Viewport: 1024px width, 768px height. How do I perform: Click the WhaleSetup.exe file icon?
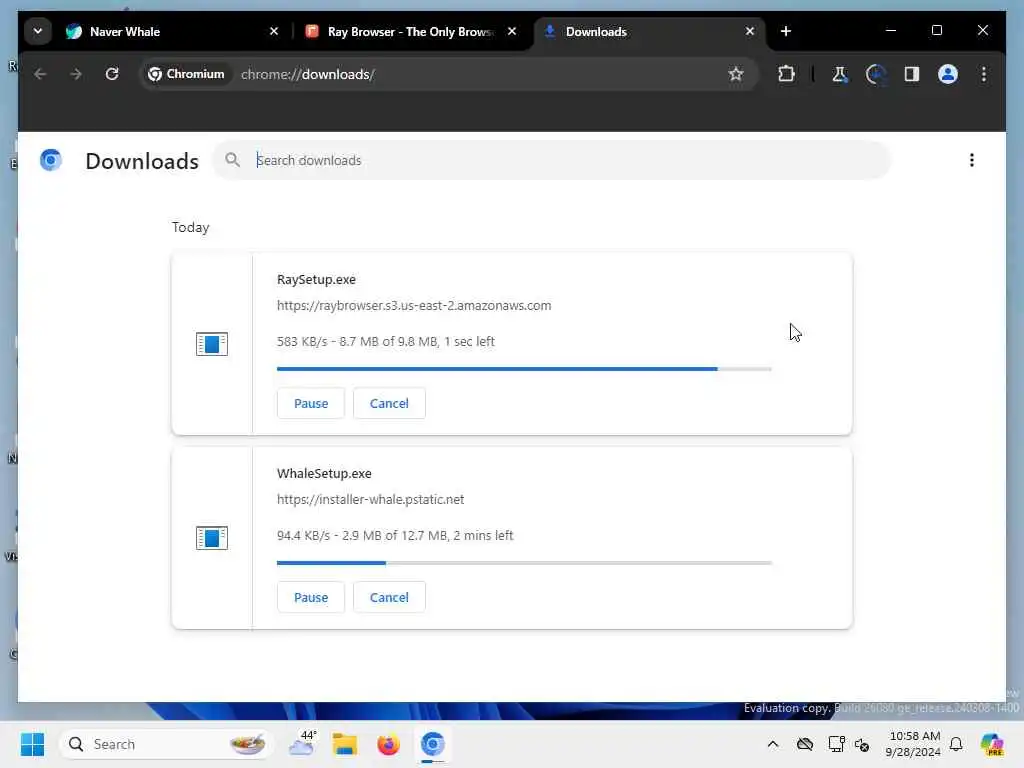(x=212, y=537)
